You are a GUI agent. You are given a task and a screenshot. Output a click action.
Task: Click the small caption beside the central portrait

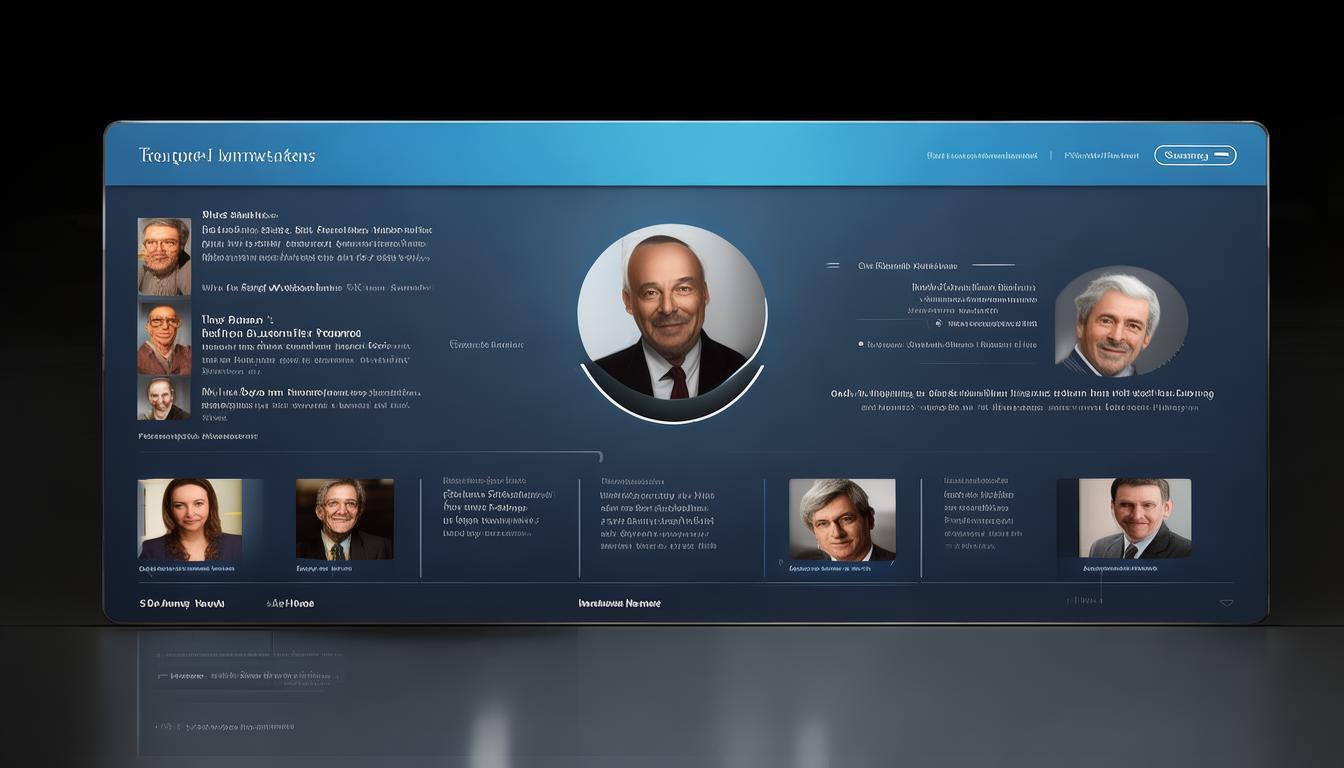pos(486,345)
